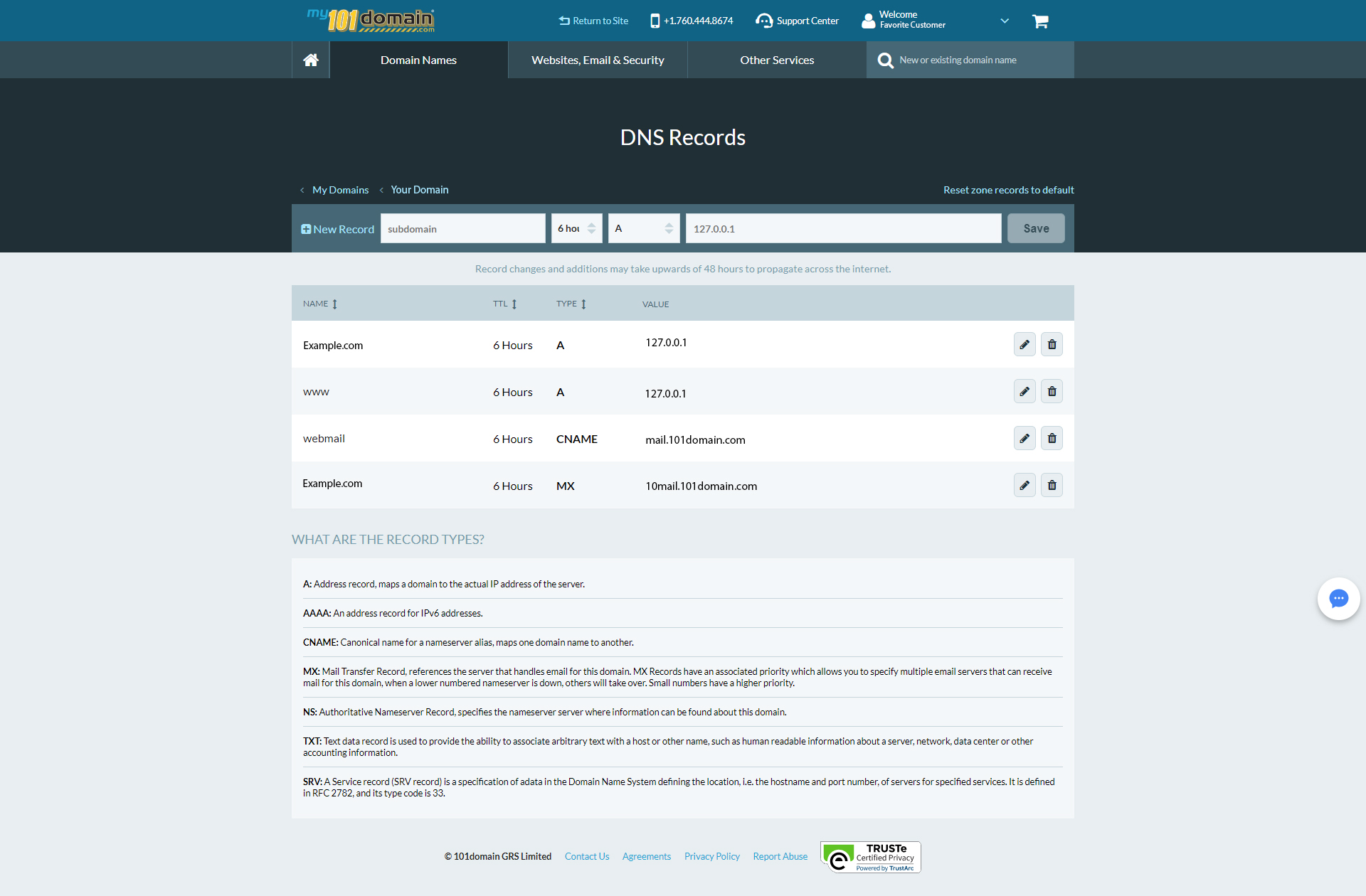Click the webmail record name
Image resolution: width=1366 pixels, height=896 pixels.
click(324, 438)
